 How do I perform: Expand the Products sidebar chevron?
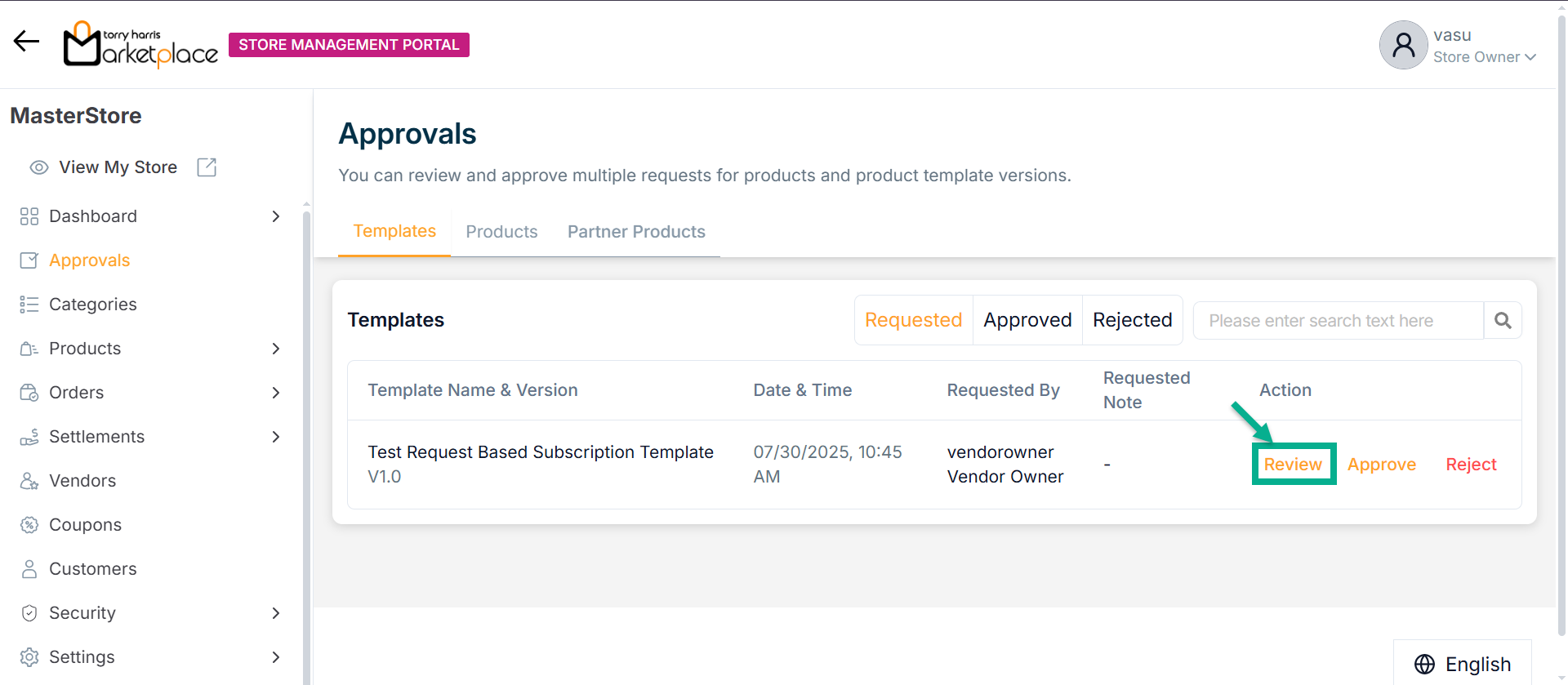pos(276,349)
